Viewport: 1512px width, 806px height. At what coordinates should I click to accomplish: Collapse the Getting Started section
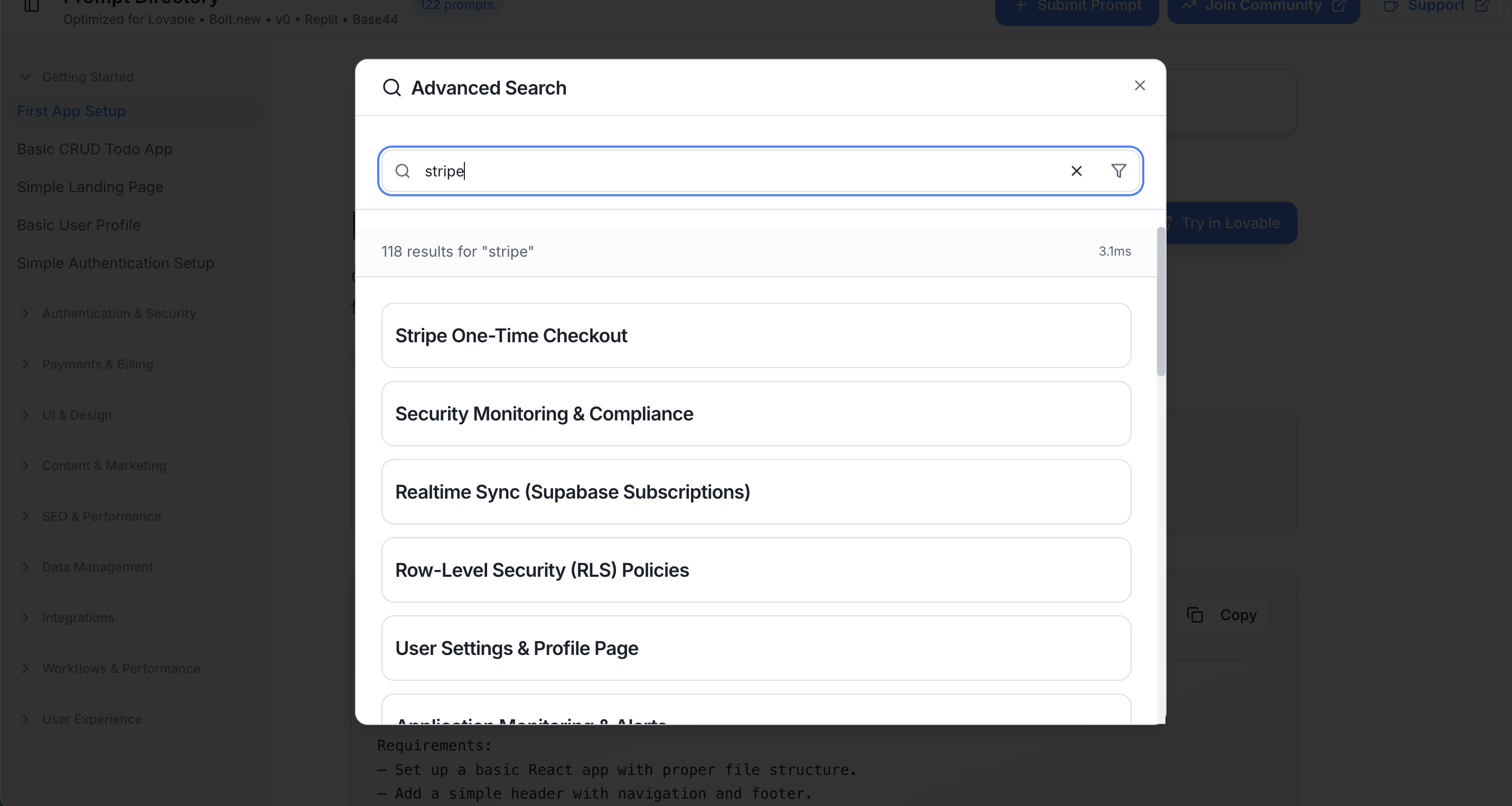pos(77,77)
